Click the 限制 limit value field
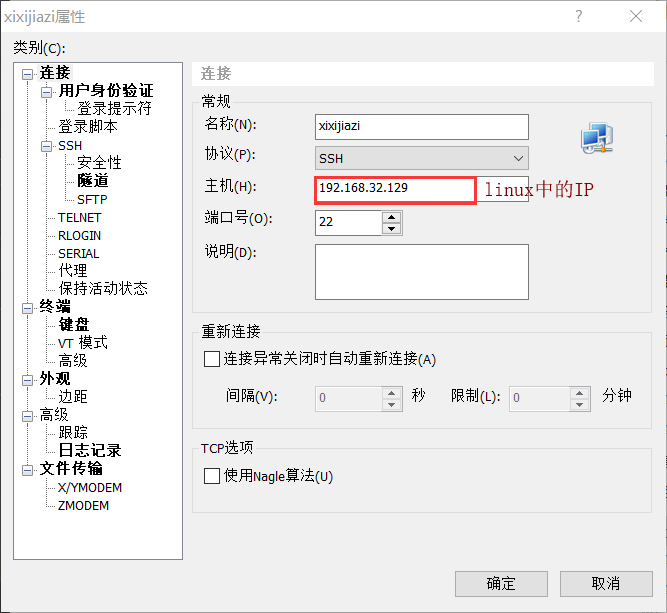The image size is (667, 613). (540, 399)
